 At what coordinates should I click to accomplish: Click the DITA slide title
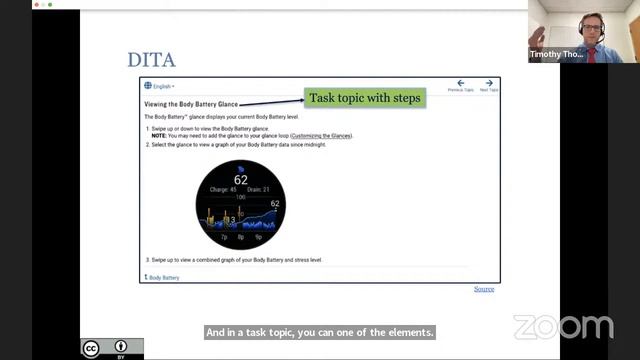click(151, 60)
